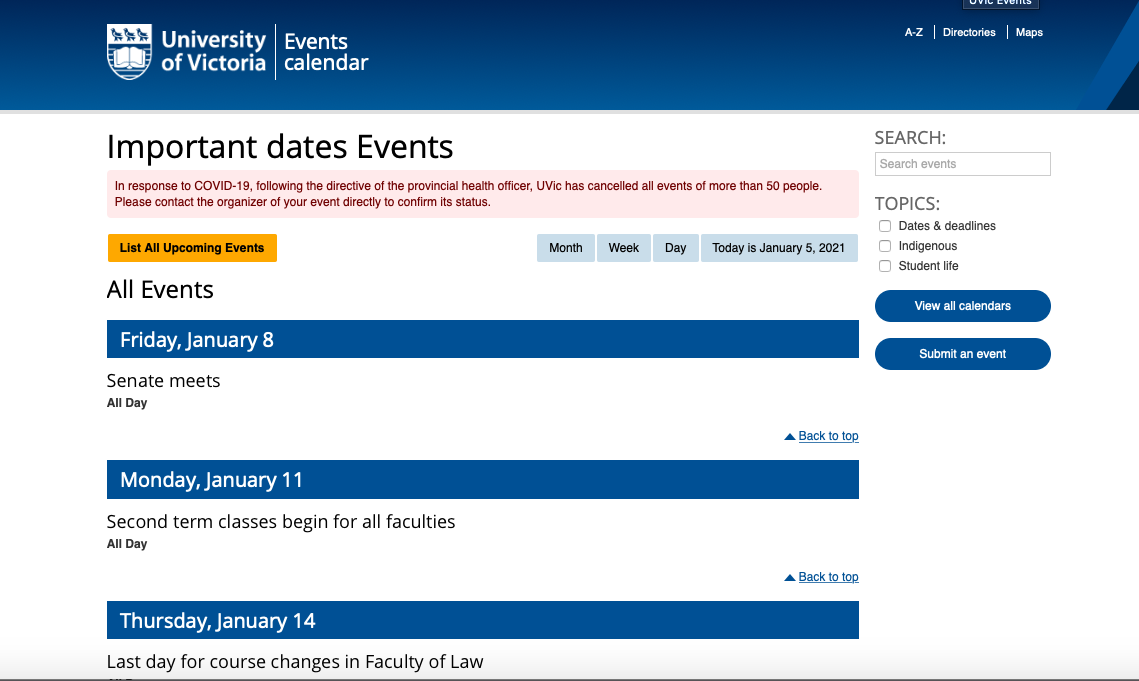Click the up-arrow icon beside Friday's Back to top
Image resolution: width=1139 pixels, height=681 pixels.
click(x=790, y=437)
